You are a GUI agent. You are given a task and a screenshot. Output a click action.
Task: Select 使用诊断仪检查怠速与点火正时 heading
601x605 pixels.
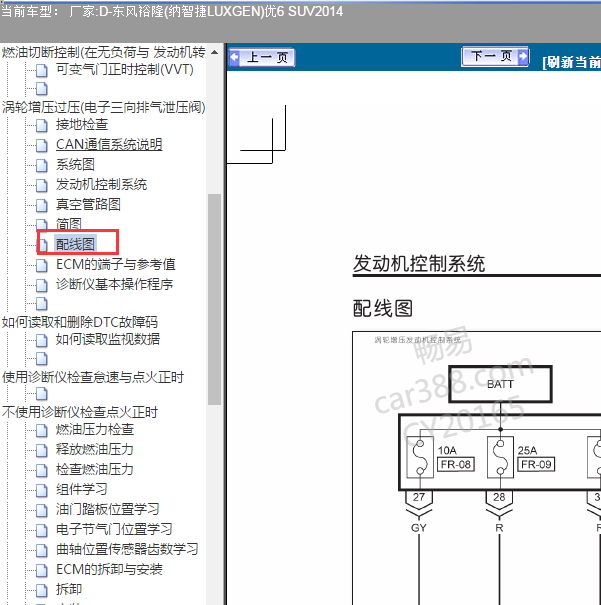point(93,377)
